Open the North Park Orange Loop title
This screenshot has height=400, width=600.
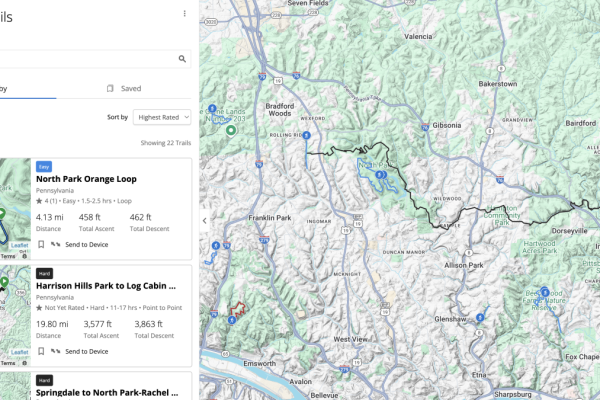[x=86, y=179]
